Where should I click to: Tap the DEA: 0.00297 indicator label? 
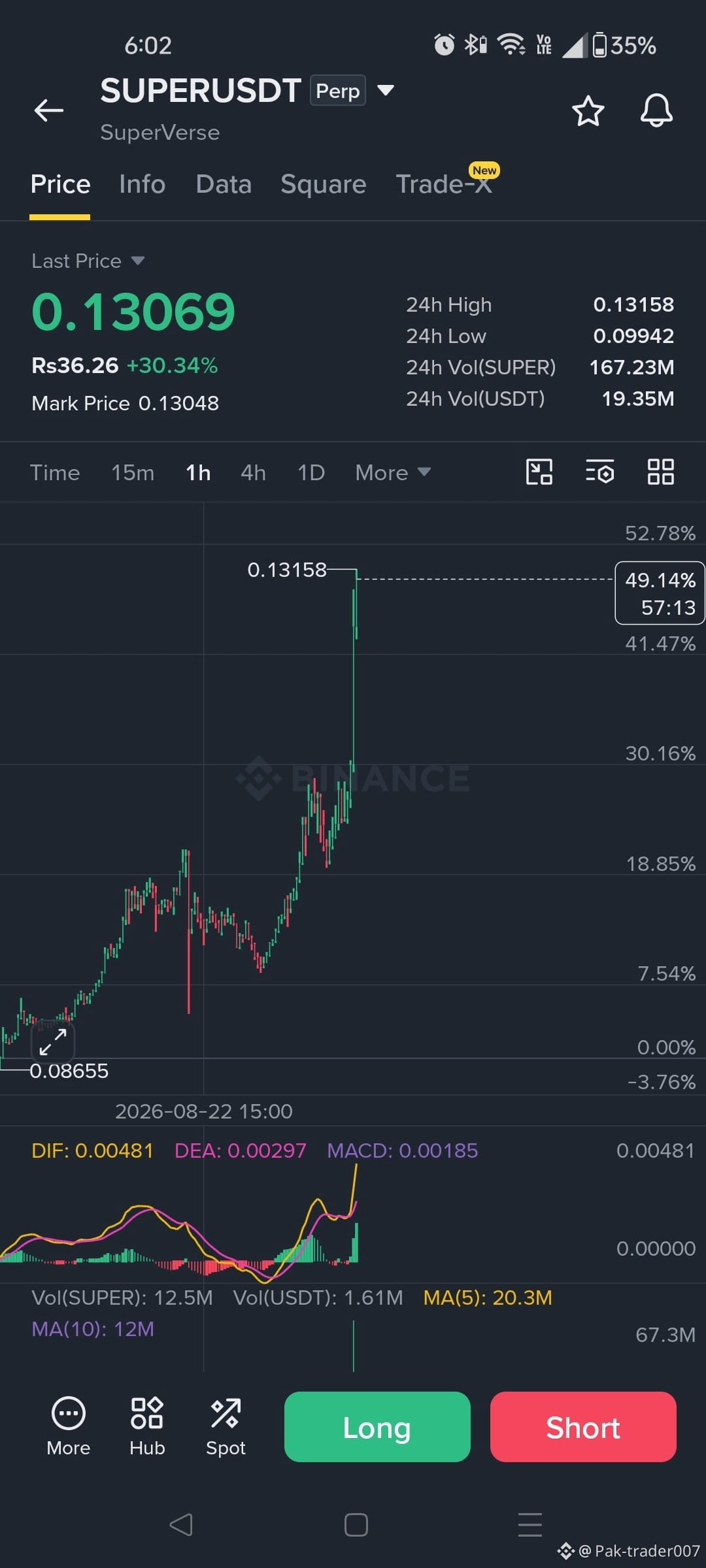(240, 1151)
